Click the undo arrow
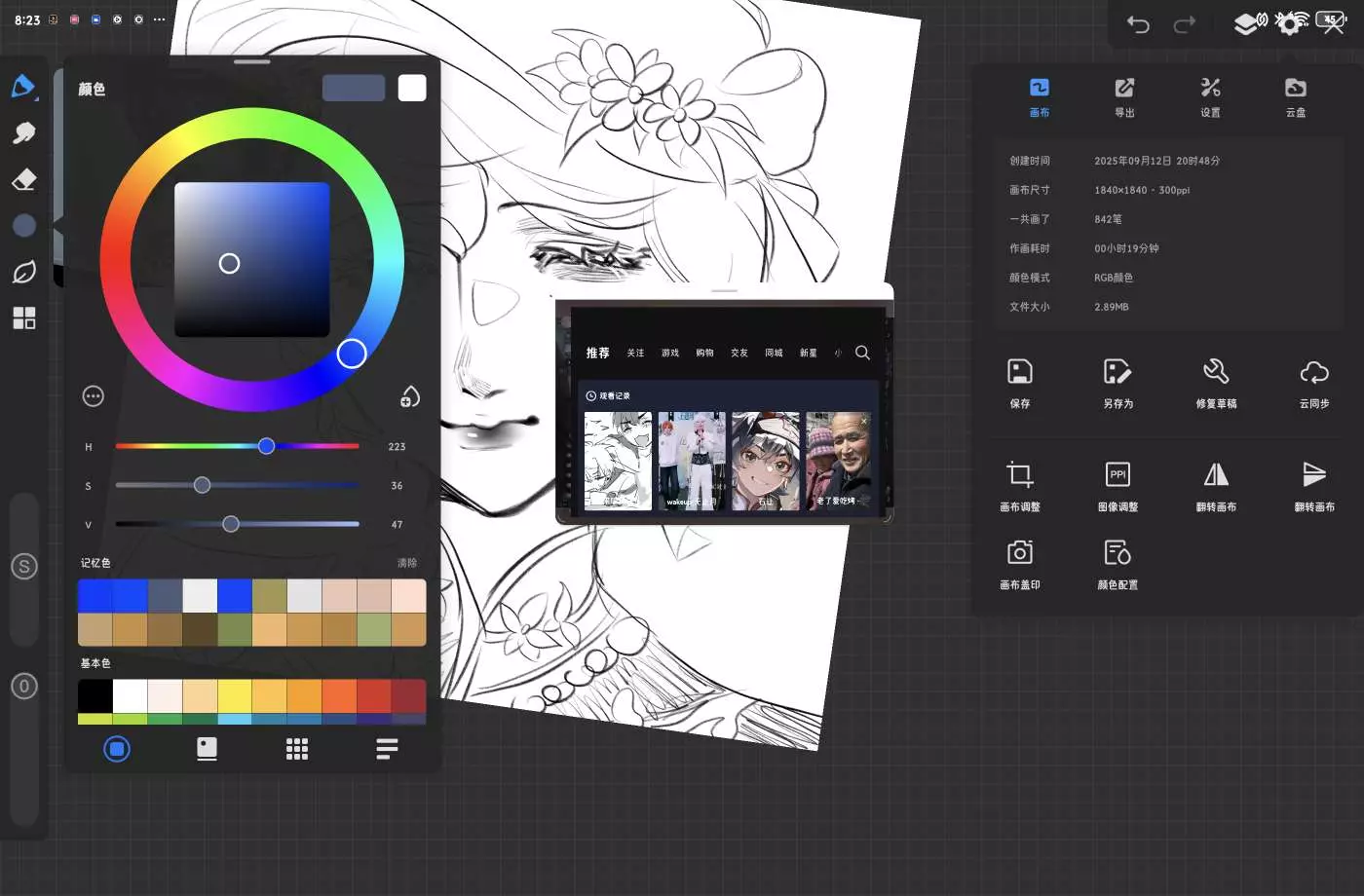The image size is (1364, 896). click(x=1138, y=24)
